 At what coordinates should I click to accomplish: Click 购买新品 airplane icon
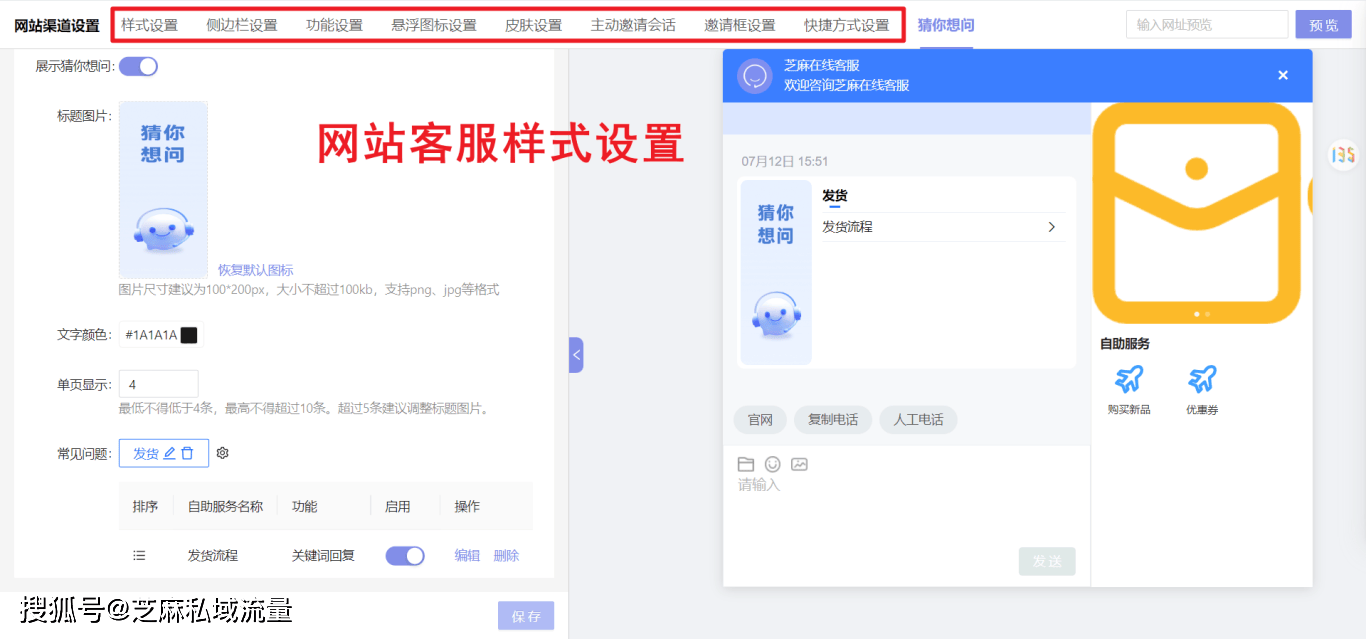click(1129, 379)
